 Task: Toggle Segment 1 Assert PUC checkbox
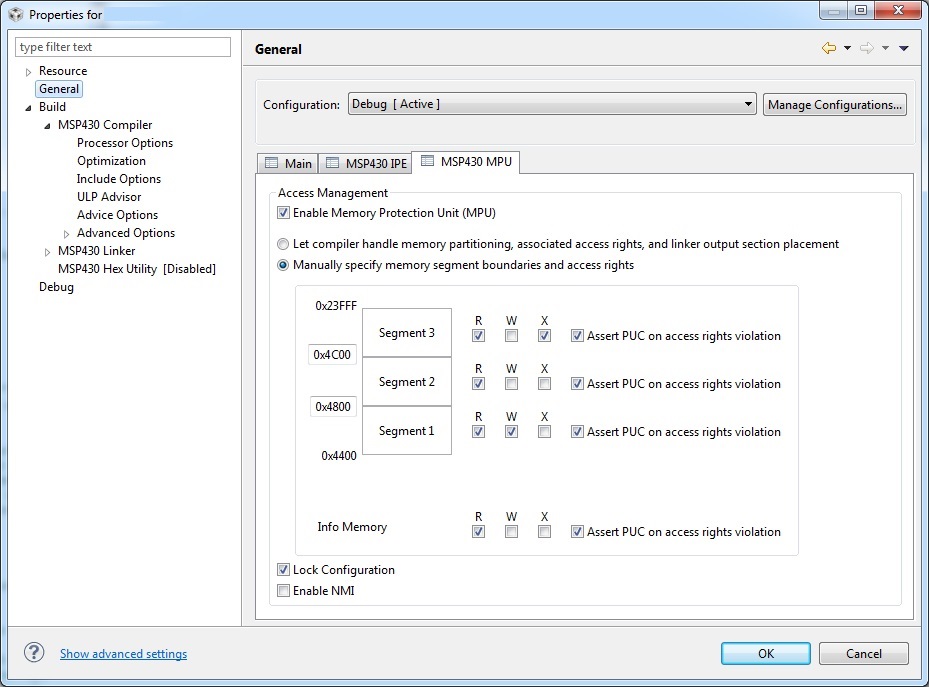[x=577, y=432]
